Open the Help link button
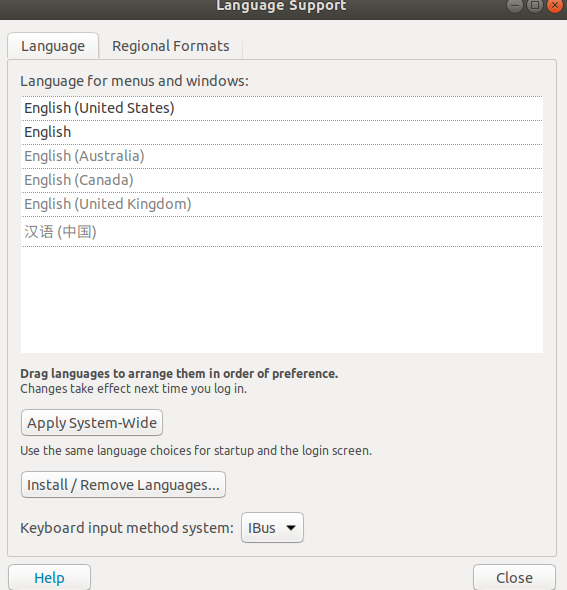 (x=49, y=578)
